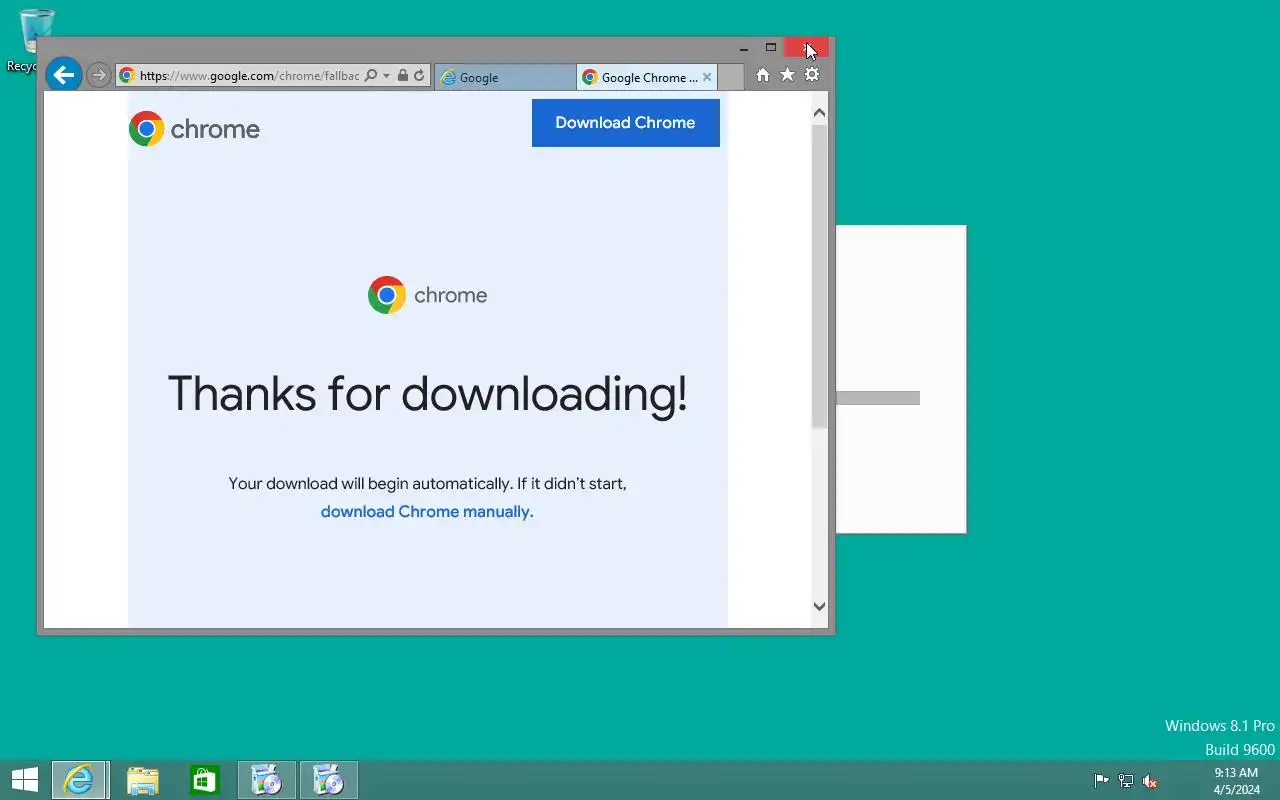The width and height of the screenshot is (1280, 800).
Task: Close the Google Chrome tab
Action: (x=707, y=77)
